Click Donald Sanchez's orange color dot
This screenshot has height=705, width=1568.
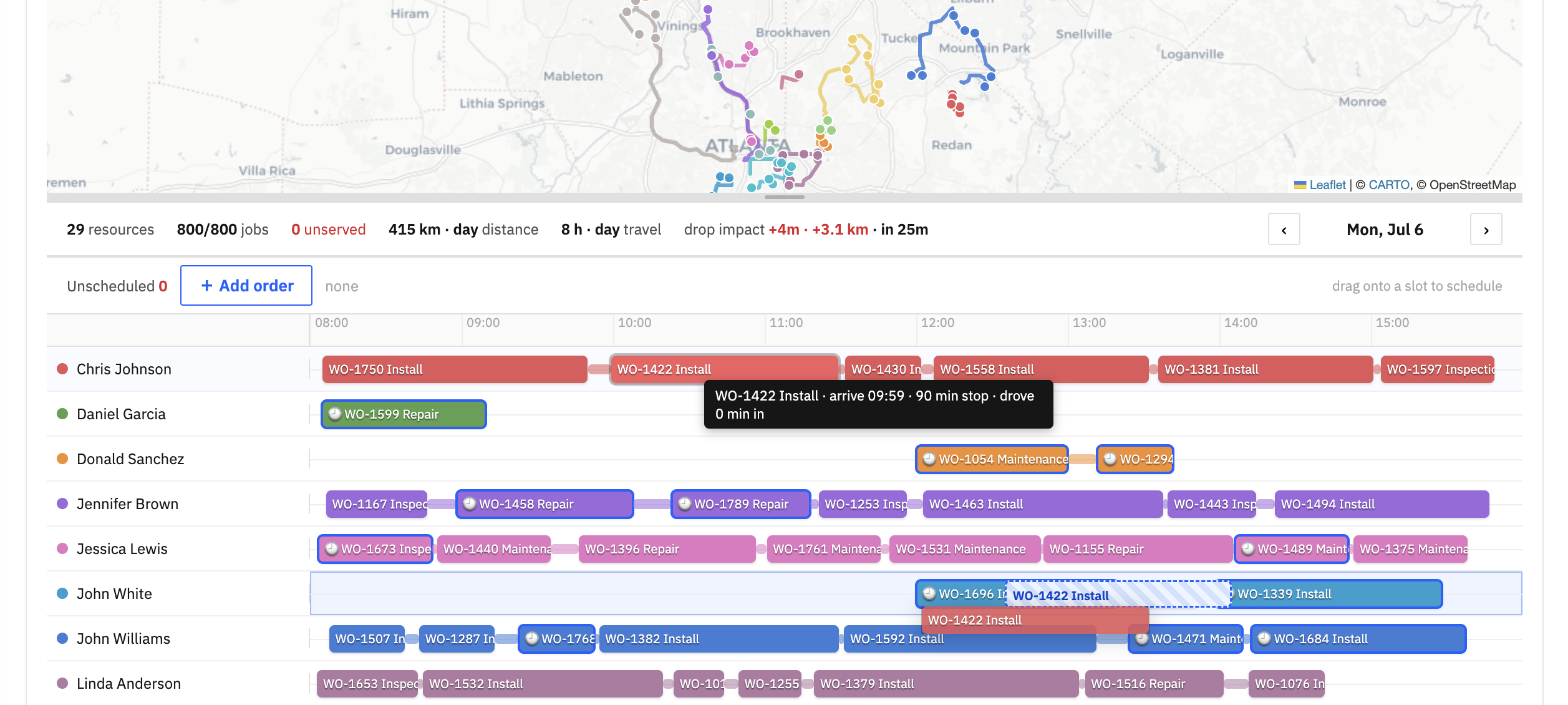click(62, 459)
